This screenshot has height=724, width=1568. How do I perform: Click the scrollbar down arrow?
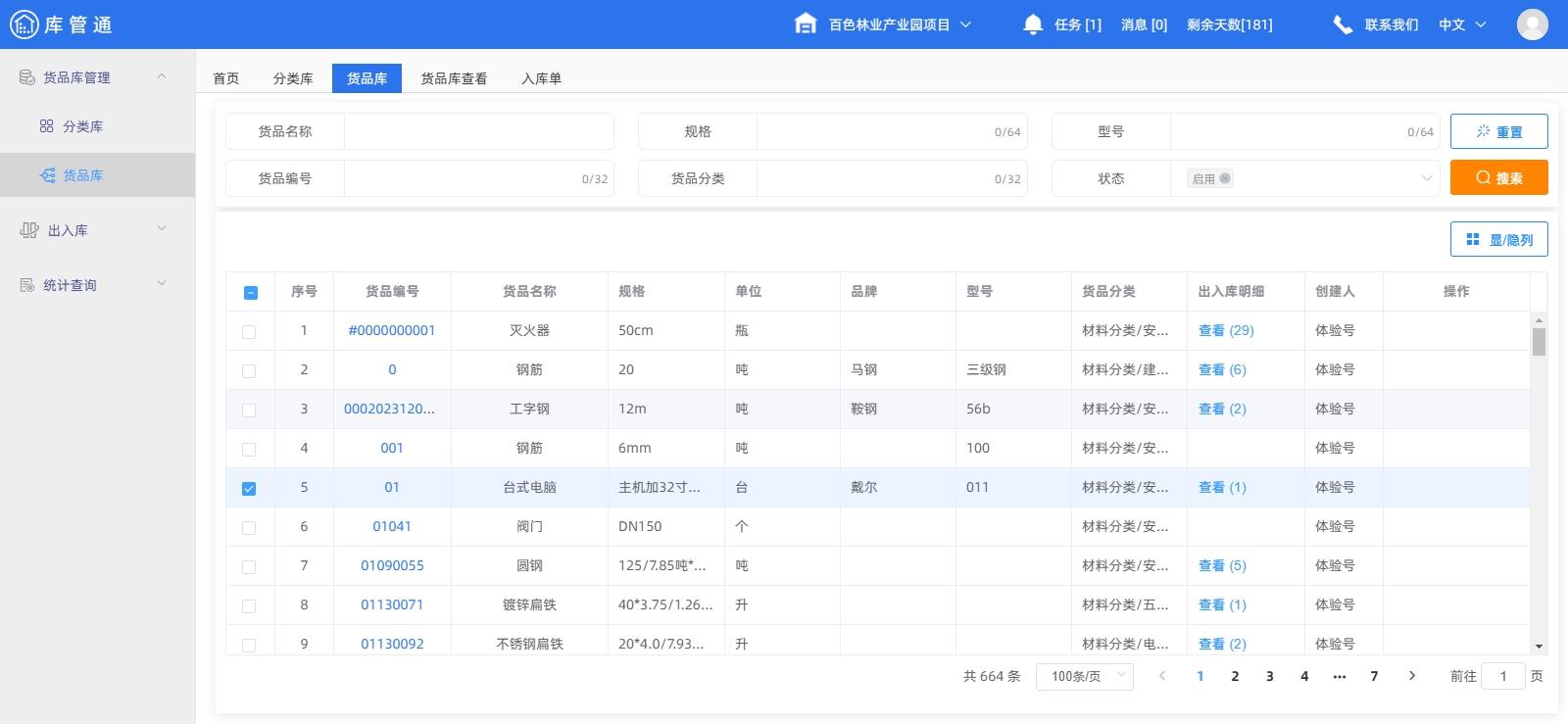pyautogui.click(x=1539, y=647)
